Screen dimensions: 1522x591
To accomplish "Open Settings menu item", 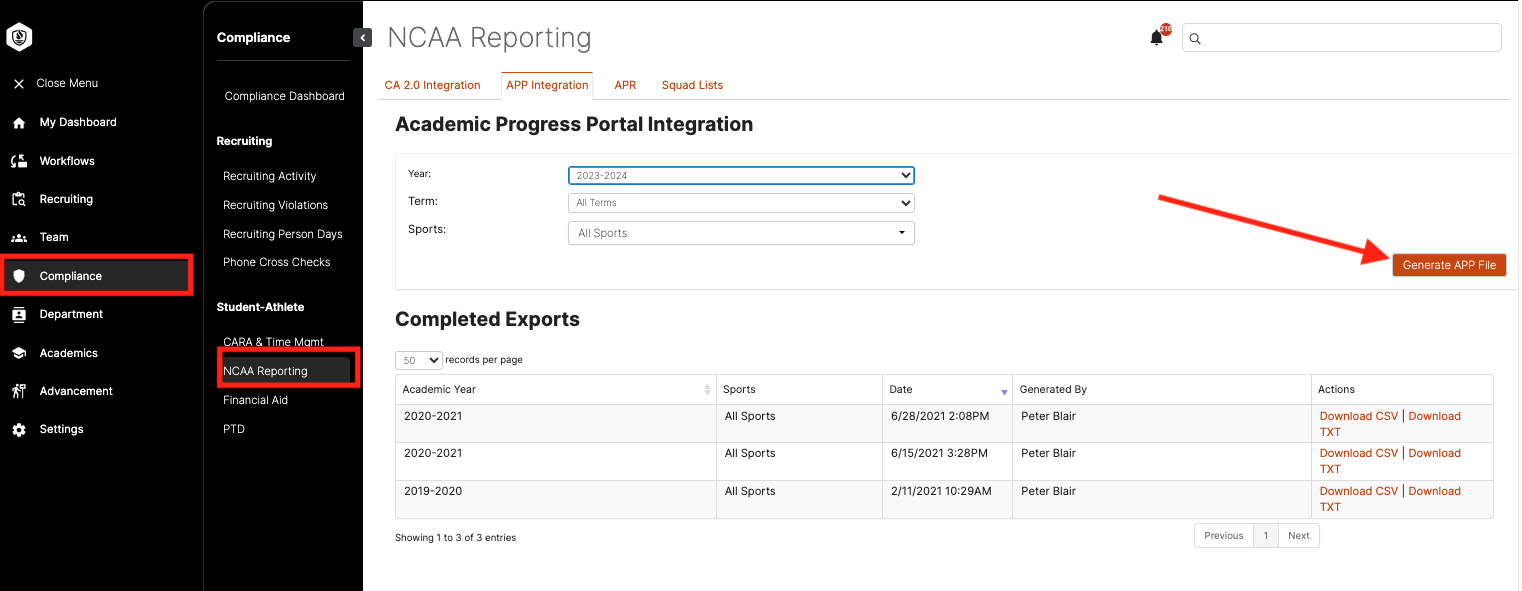I will coord(61,430).
